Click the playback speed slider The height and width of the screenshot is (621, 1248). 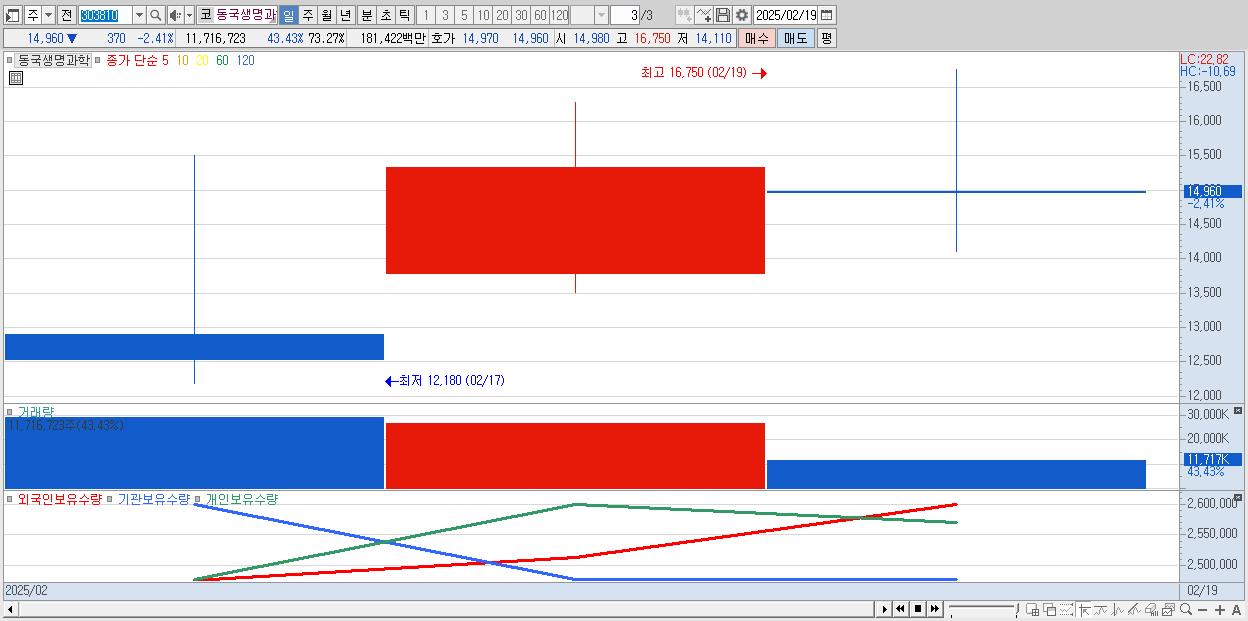[983, 609]
